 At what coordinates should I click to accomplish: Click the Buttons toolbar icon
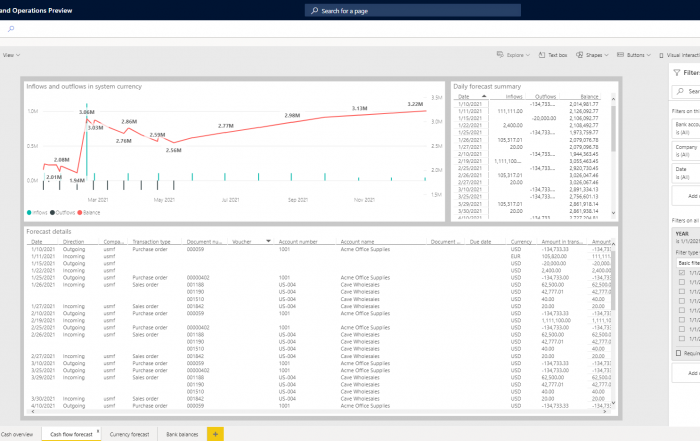point(620,55)
